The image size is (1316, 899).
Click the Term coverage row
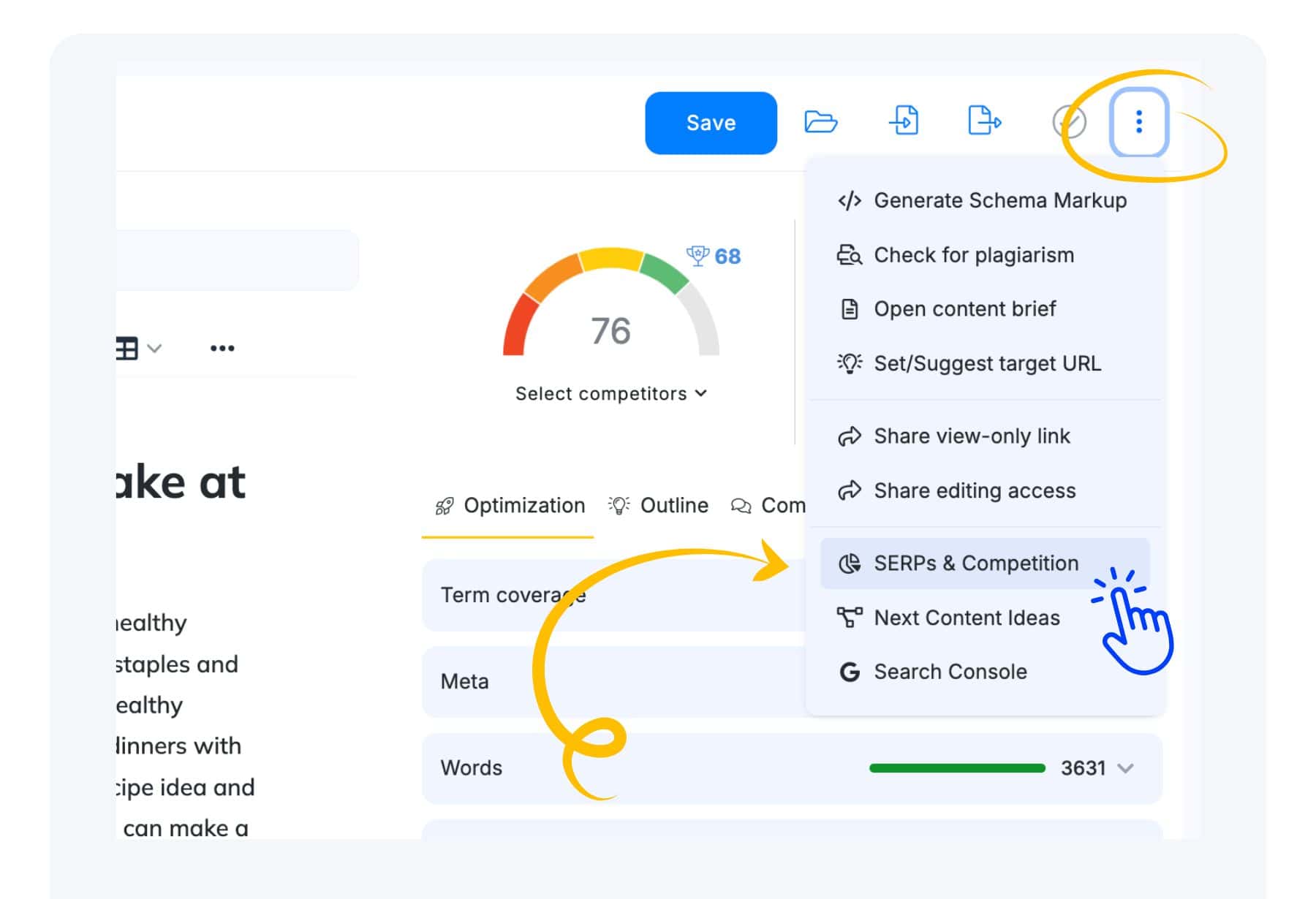pyautogui.click(x=614, y=596)
